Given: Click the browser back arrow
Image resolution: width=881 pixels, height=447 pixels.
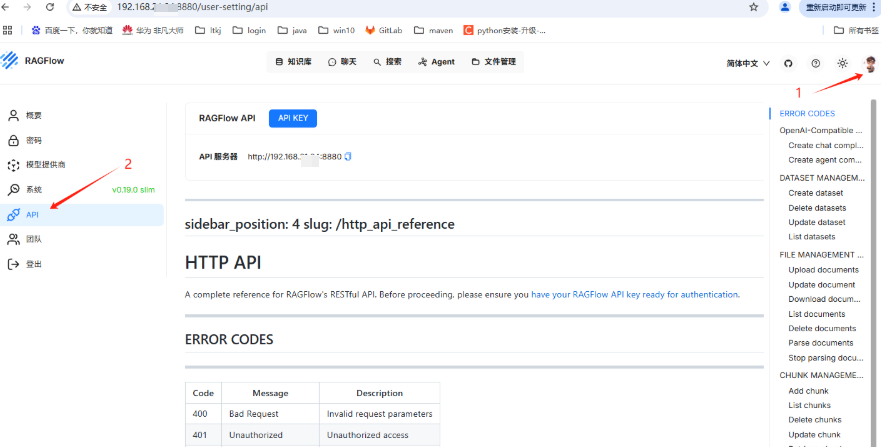Looking at the screenshot, I should pyautogui.click(x=6, y=7).
